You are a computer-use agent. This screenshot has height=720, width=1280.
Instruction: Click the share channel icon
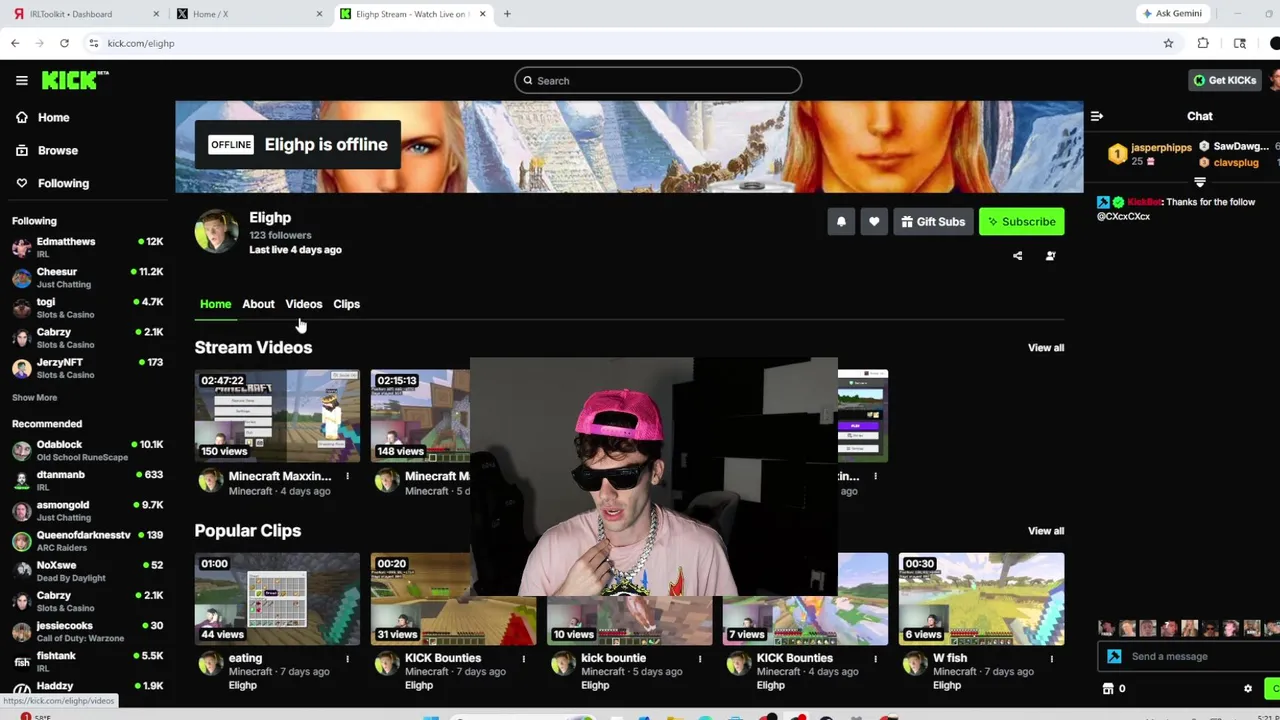tap(1018, 256)
